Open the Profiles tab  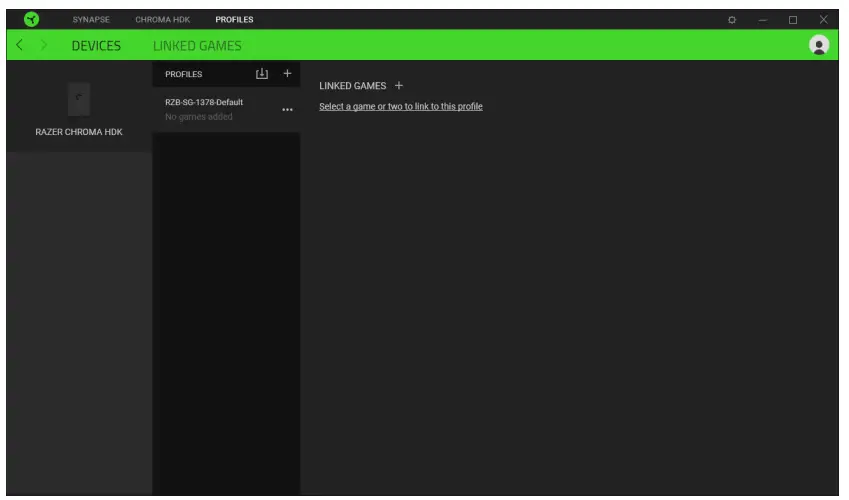(234, 20)
